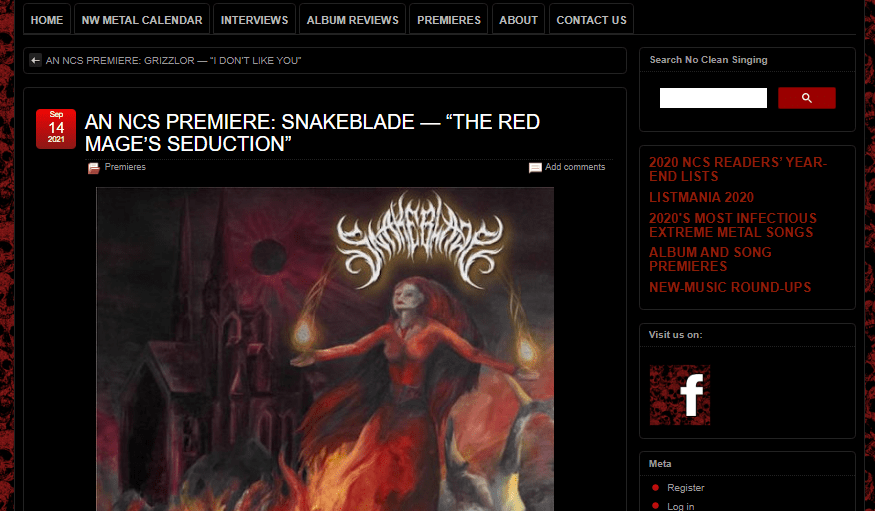Click the Snakeblade album cover artwork
The image size is (875, 511).
tap(325, 349)
